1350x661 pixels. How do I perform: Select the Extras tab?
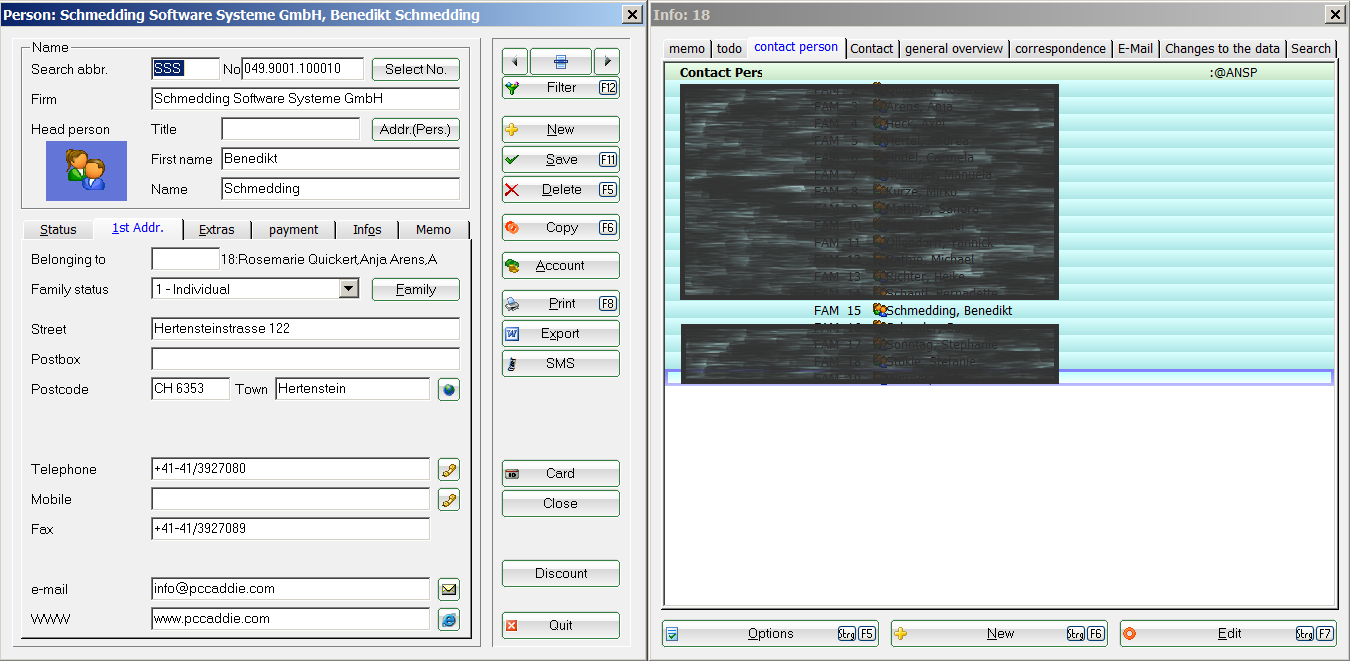[216, 230]
